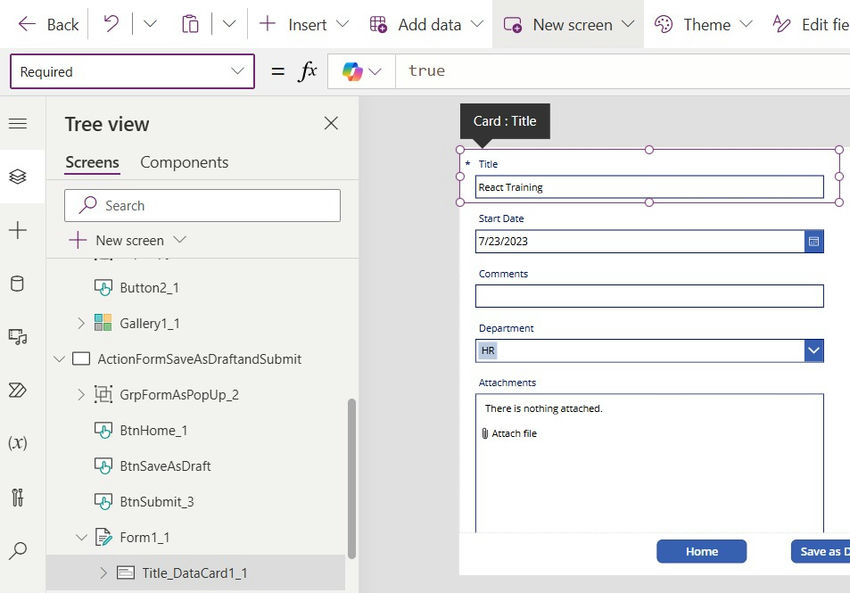Click the Undo arrow icon
Viewport: 850px width, 593px height.
click(x=111, y=24)
